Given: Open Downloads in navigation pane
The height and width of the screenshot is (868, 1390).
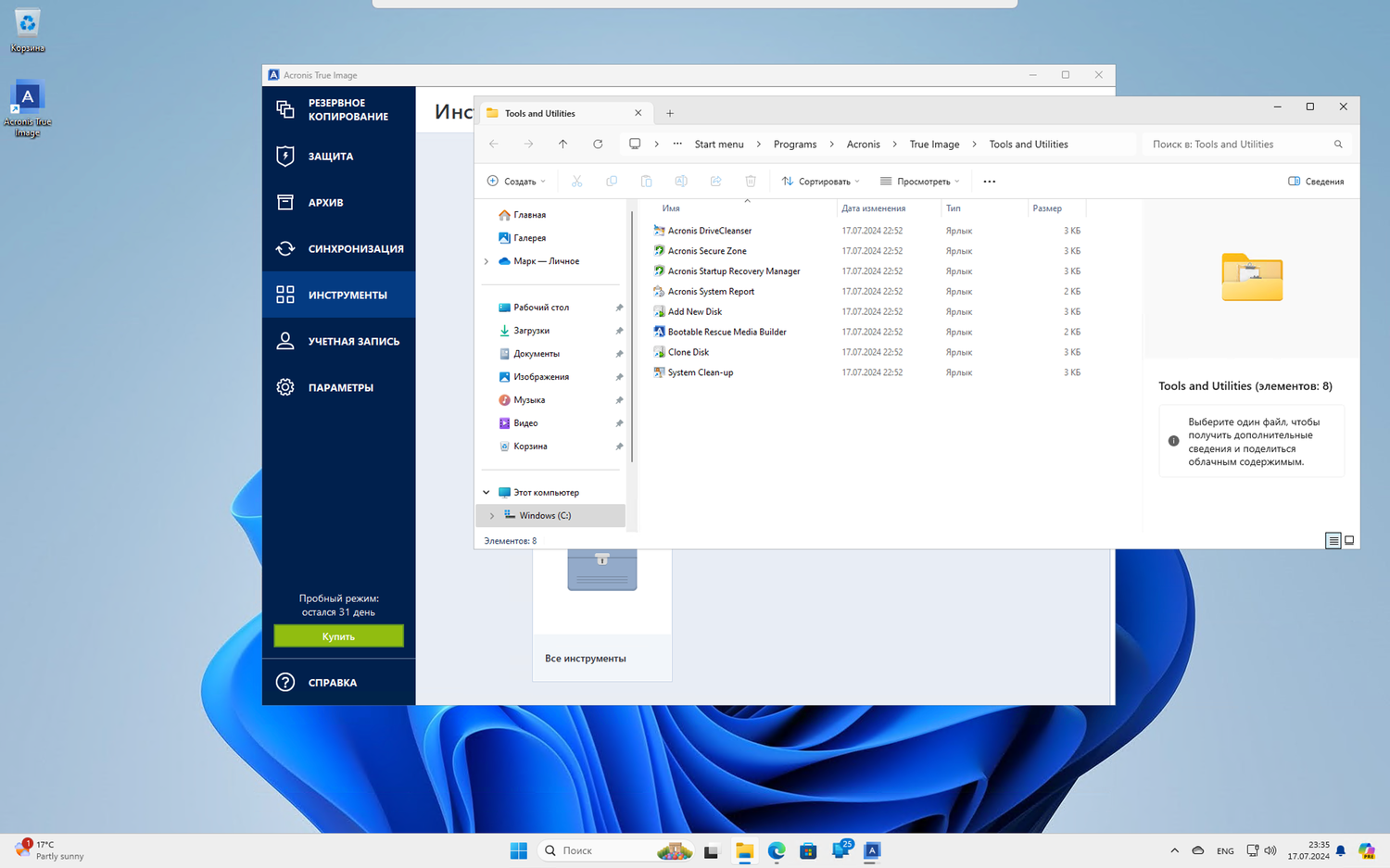Looking at the screenshot, I should pos(531,331).
